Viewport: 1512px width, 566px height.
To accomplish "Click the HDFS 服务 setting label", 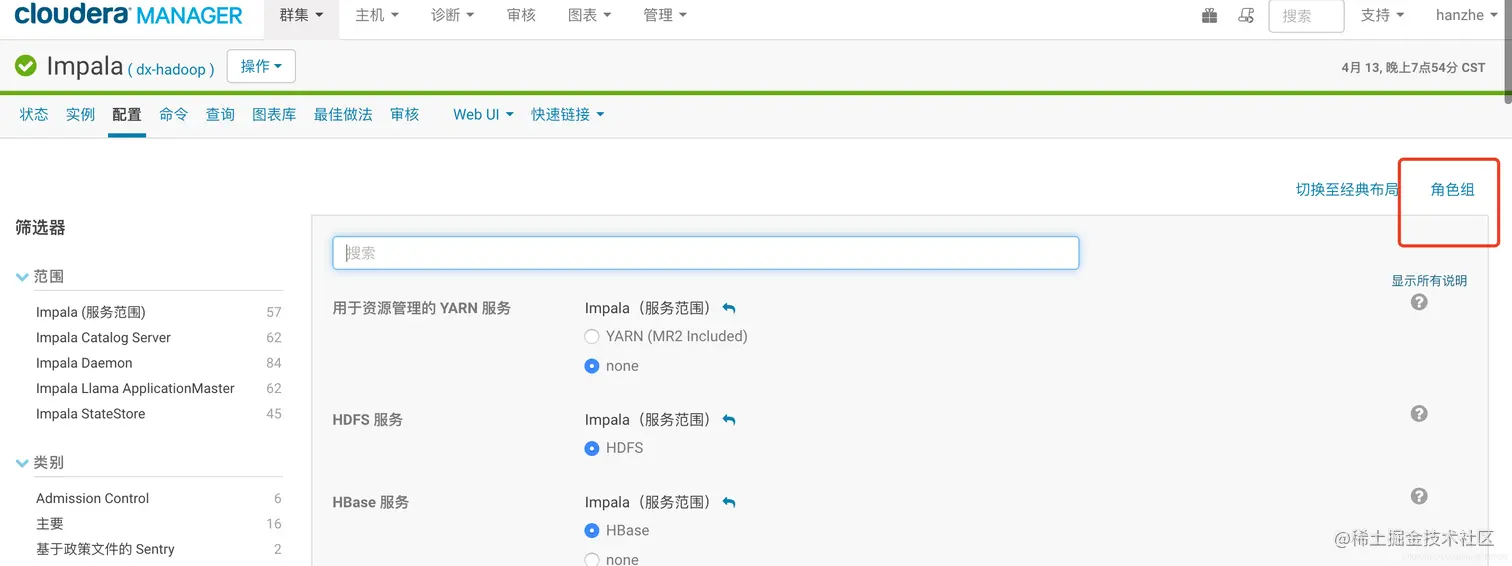I will tap(367, 420).
